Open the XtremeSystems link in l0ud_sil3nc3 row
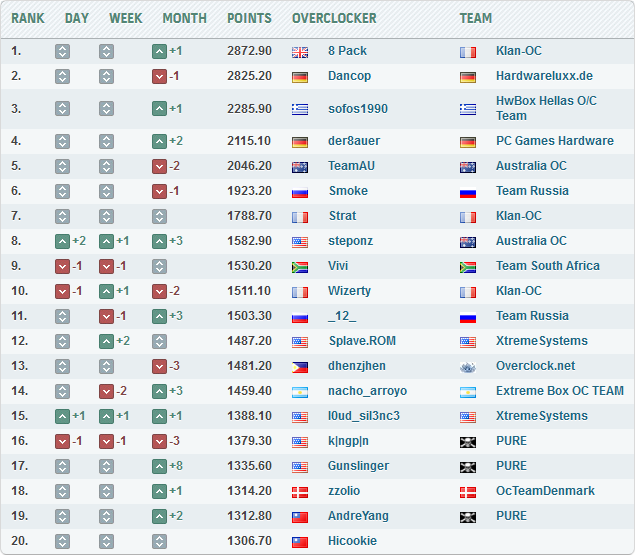Image resolution: width=635 pixels, height=555 pixels. (x=541, y=416)
